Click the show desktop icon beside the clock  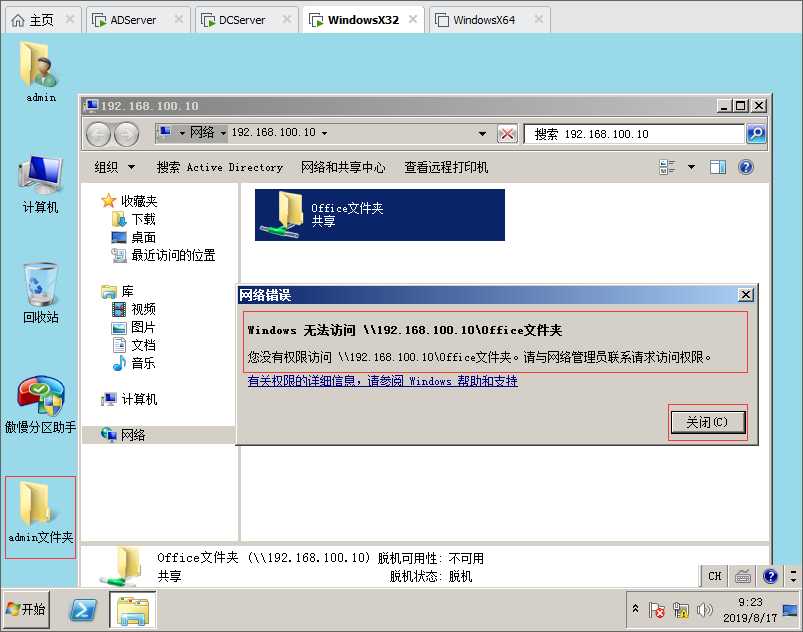tap(790, 610)
